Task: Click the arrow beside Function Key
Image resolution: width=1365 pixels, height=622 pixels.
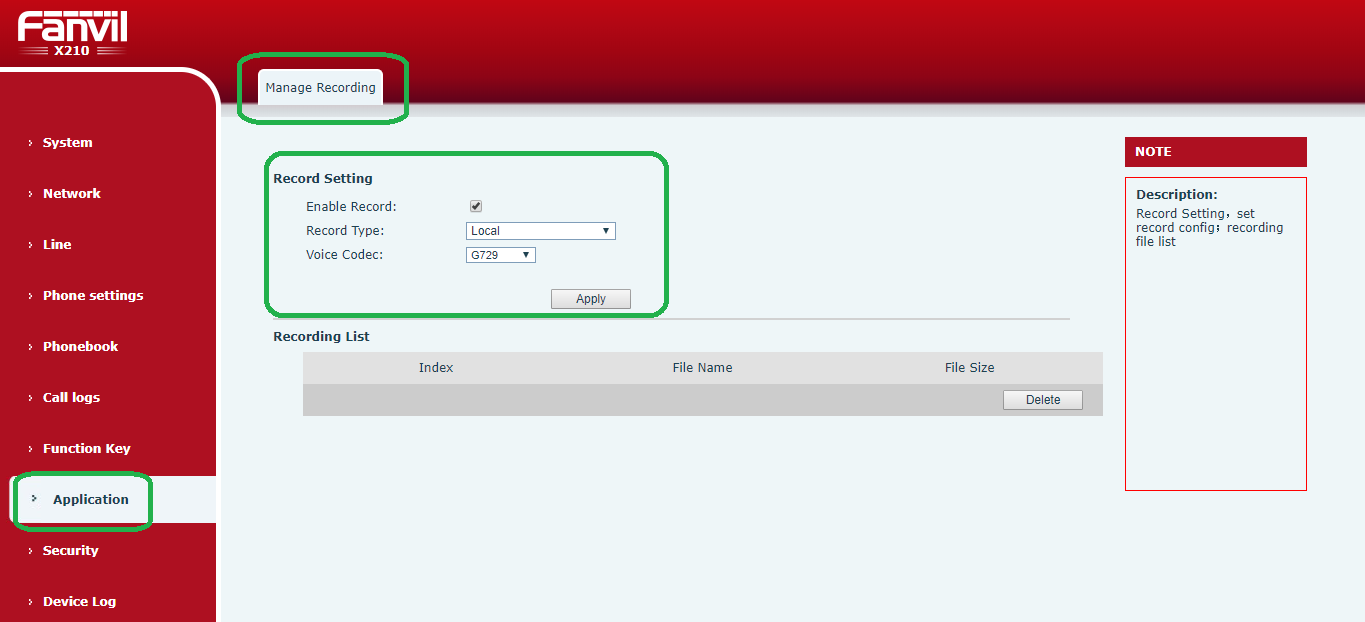Action: 30,449
